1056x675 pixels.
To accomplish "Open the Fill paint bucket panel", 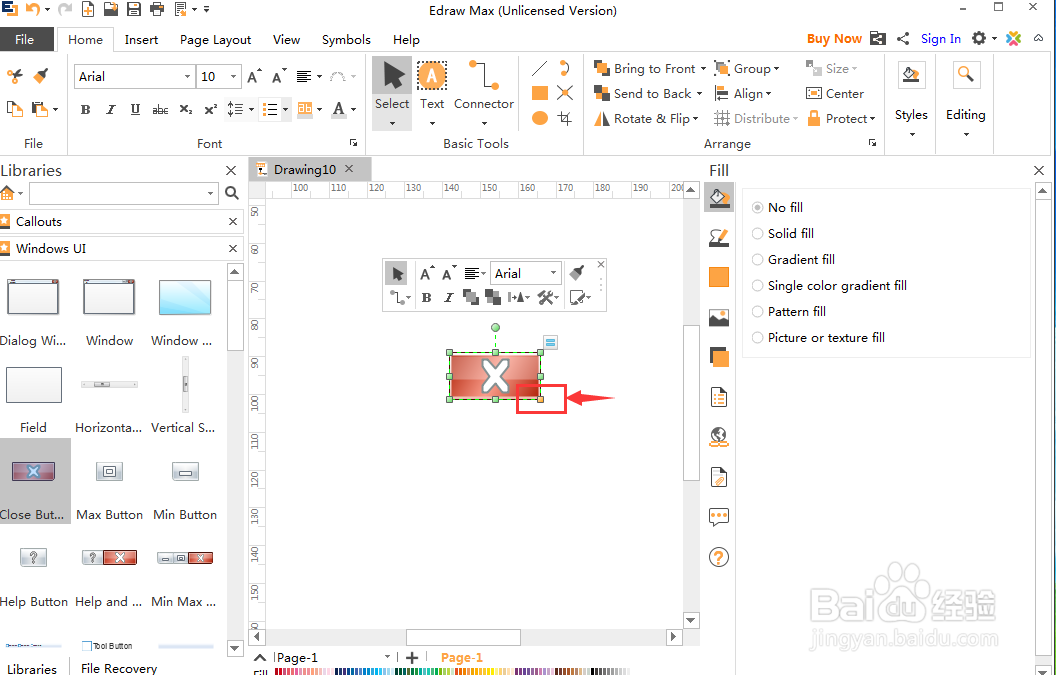I will (x=719, y=198).
